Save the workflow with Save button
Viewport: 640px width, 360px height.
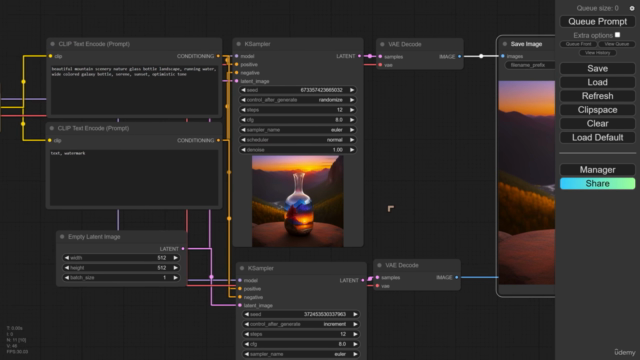[x=598, y=69]
